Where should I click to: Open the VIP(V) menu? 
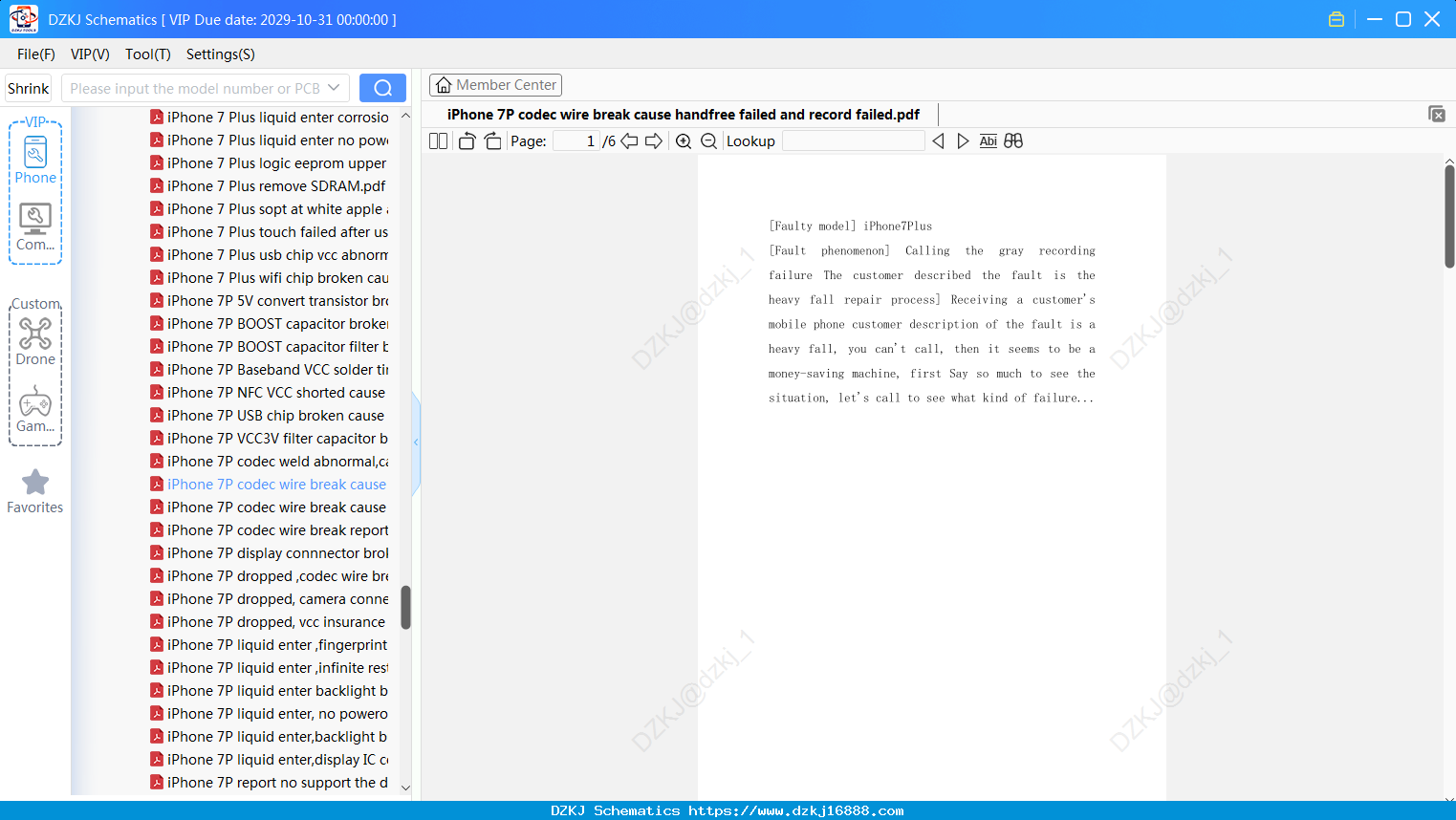pos(90,54)
